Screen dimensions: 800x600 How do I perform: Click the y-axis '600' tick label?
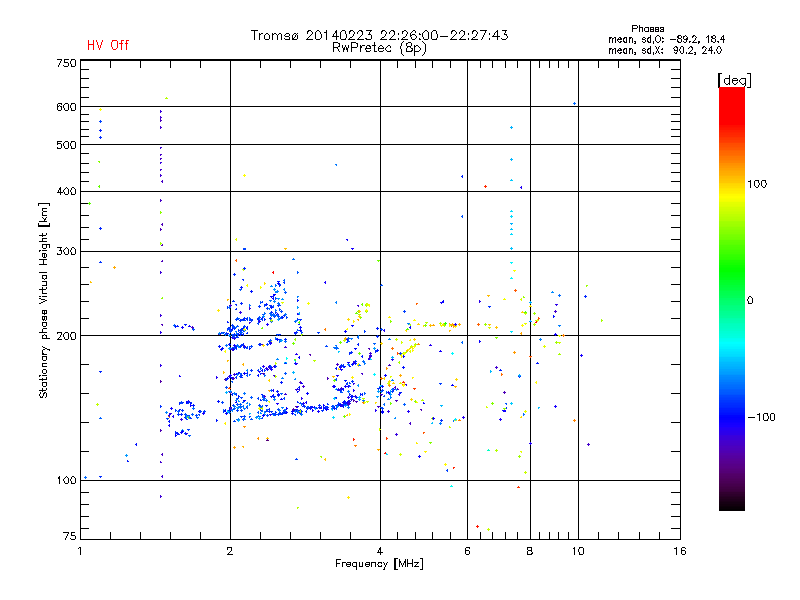[x=66, y=107]
